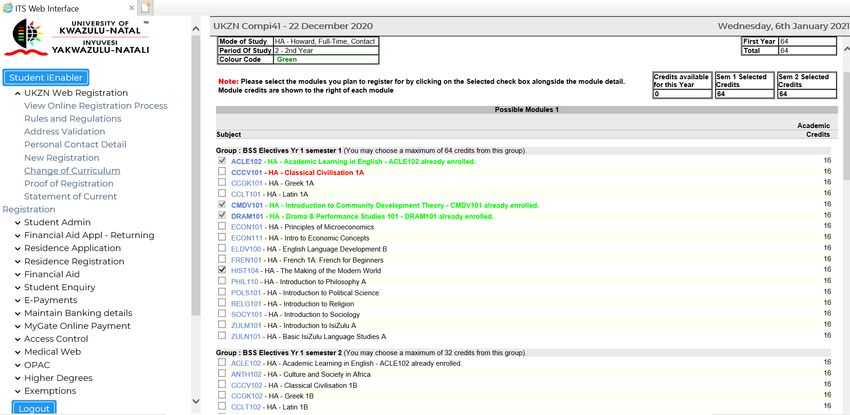Open the ANTH102 module code link
This screenshot has height=415, width=850.
(x=246, y=374)
